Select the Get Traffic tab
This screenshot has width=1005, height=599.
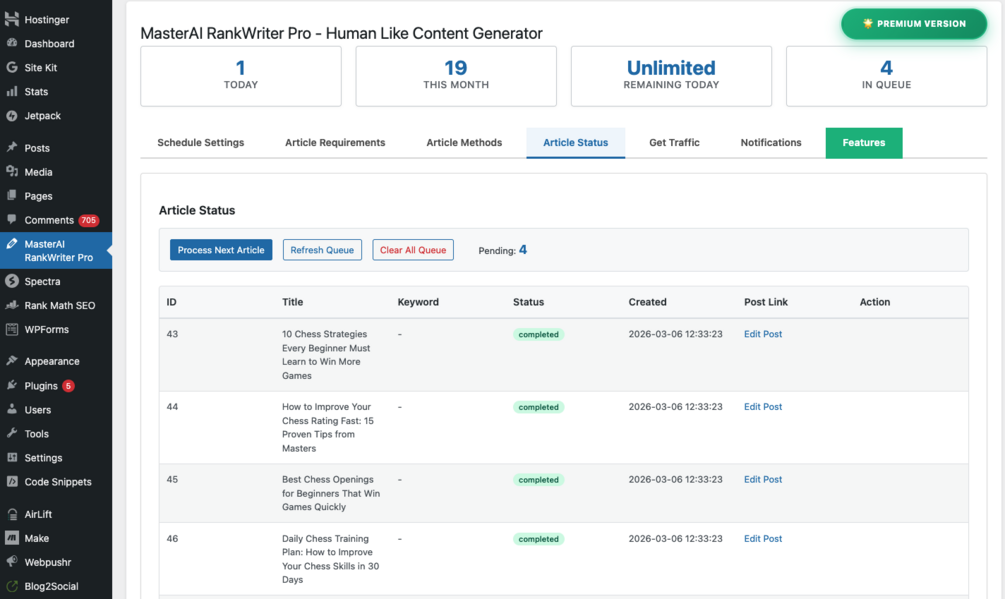point(674,143)
